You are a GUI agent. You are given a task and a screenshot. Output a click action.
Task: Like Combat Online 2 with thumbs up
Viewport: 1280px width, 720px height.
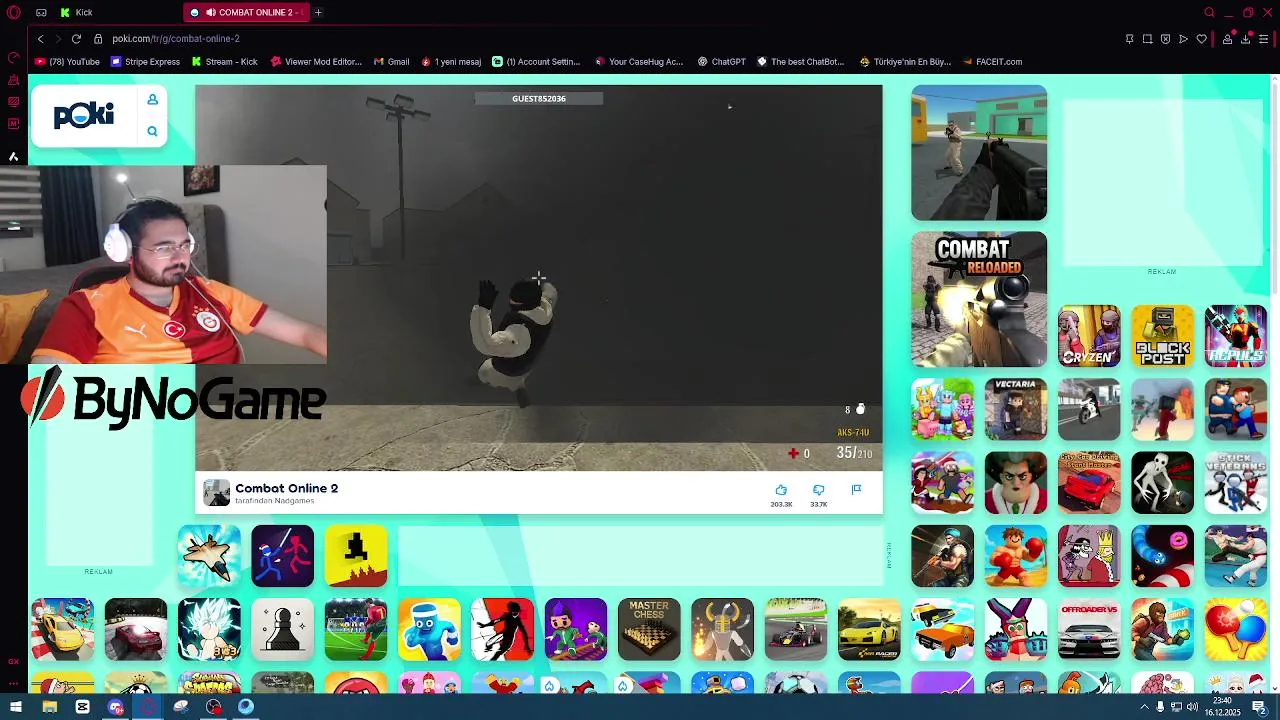[x=781, y=490]
